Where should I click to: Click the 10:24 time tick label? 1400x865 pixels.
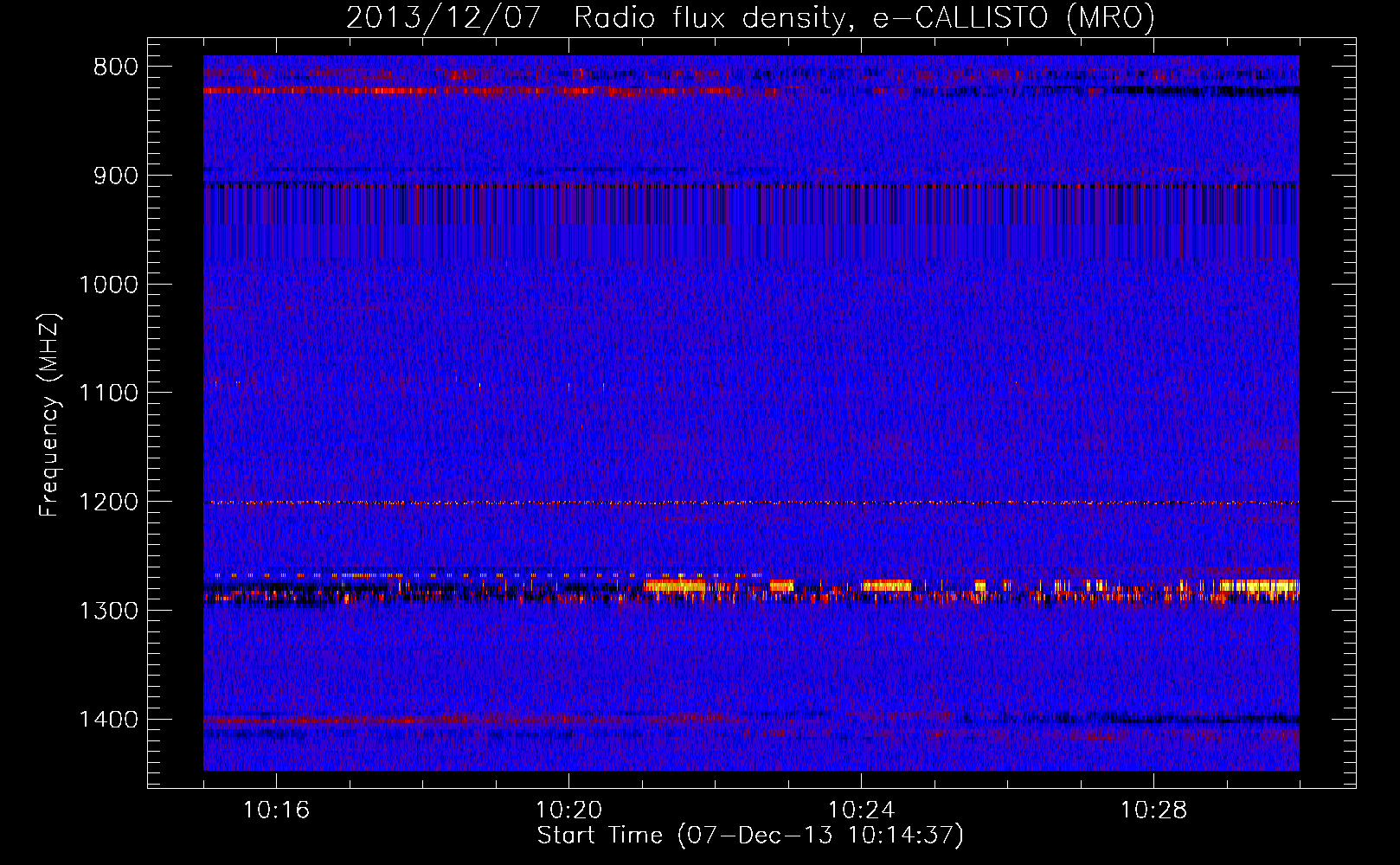861,811
